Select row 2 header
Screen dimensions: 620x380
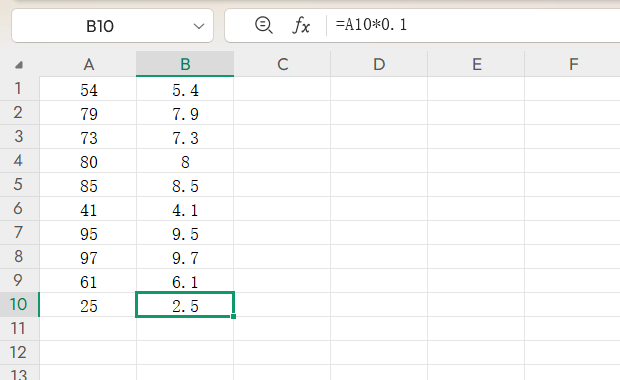pyautogui.click(x=19, y=113)
